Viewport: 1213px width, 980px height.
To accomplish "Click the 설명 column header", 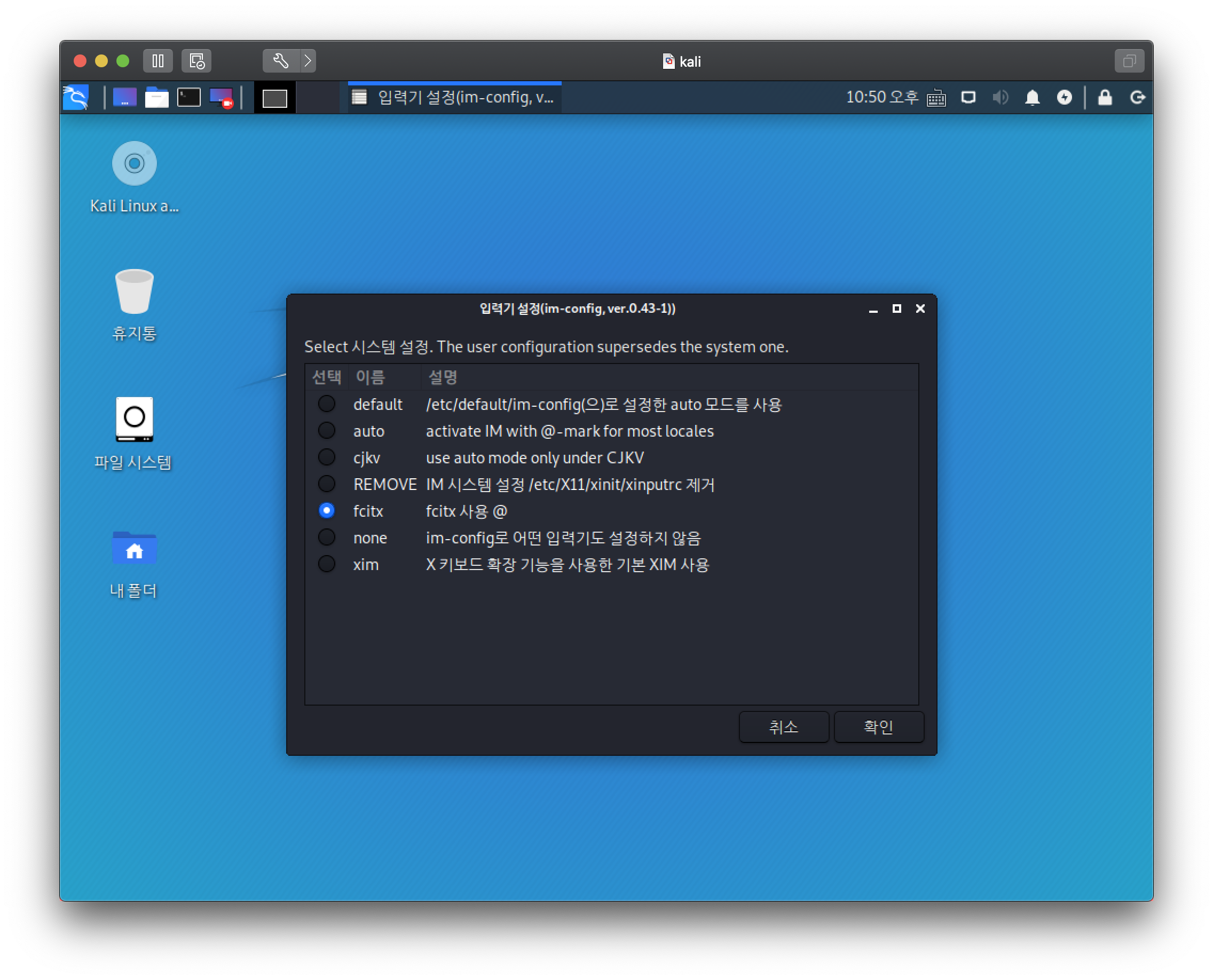I will [669, 377].
